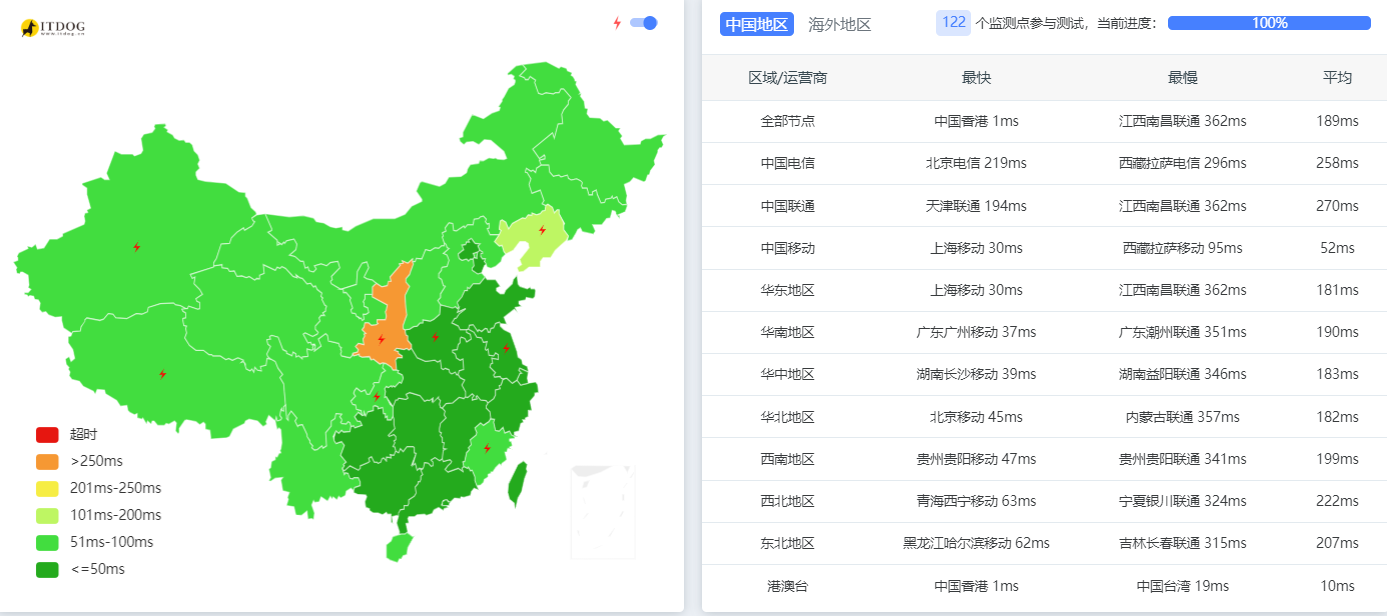The image size is (1387, 616).
Task: Switch to 中国地区 tab
Action: 757,24
